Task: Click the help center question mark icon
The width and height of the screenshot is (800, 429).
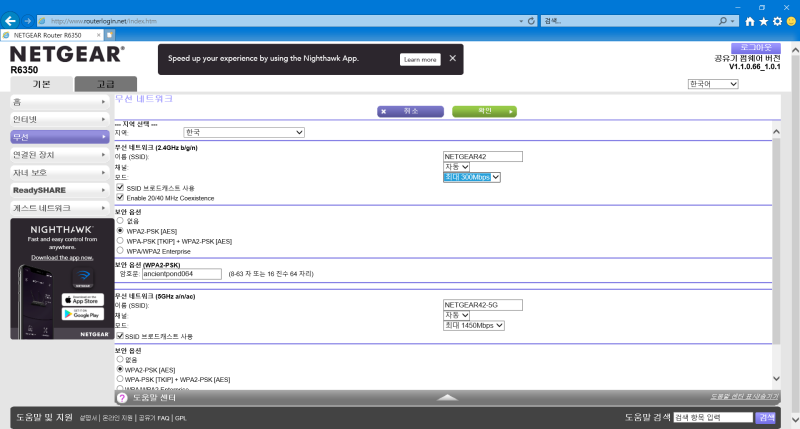Action: [x=122, y=398]
